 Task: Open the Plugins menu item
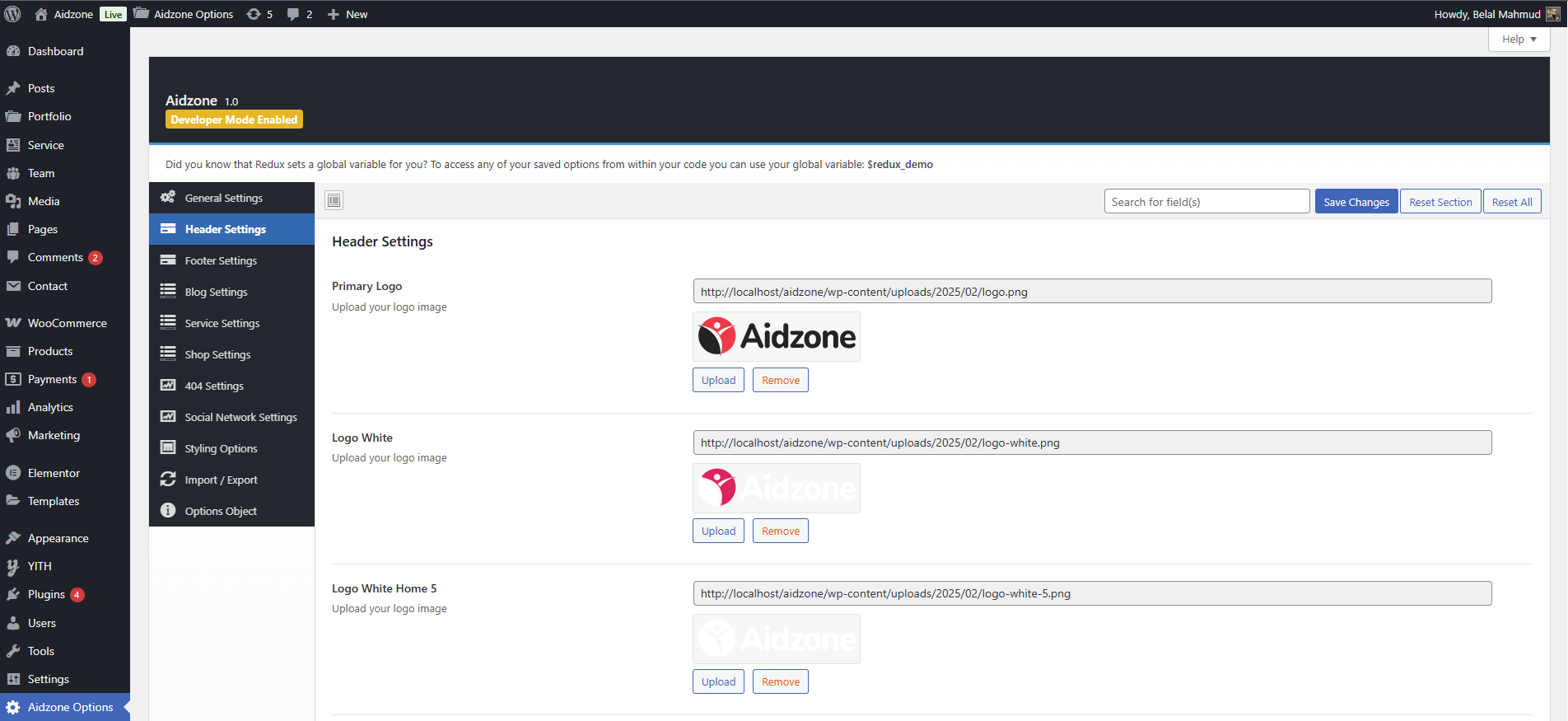point(46,594)
